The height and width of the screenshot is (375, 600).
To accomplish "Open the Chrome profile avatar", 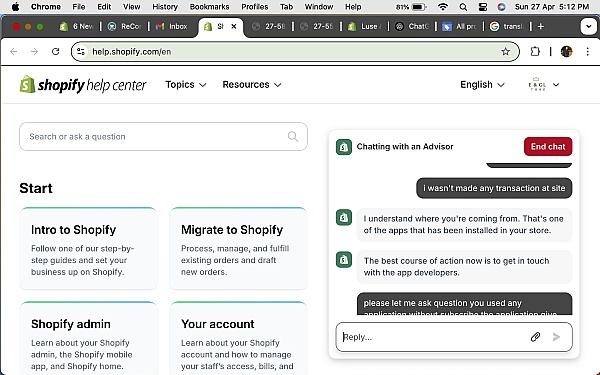I will tap(566, 51).
